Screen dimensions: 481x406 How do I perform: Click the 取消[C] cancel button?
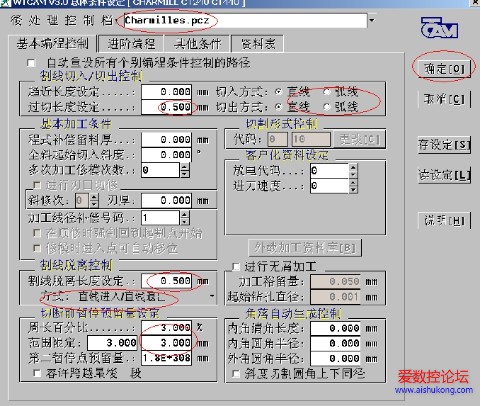(x=444, y=99)
